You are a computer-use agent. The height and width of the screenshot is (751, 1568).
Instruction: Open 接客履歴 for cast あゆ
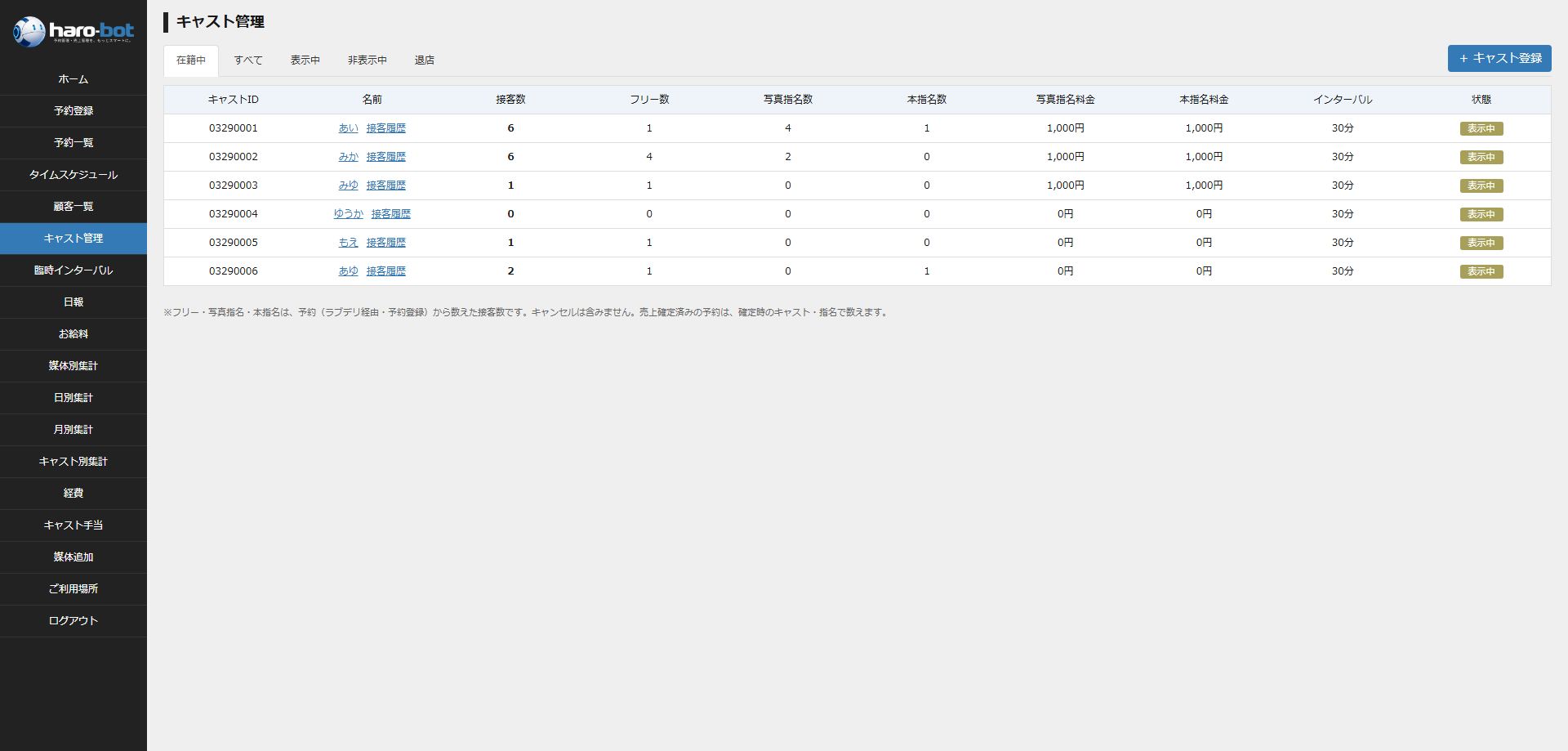click(386, 271)
